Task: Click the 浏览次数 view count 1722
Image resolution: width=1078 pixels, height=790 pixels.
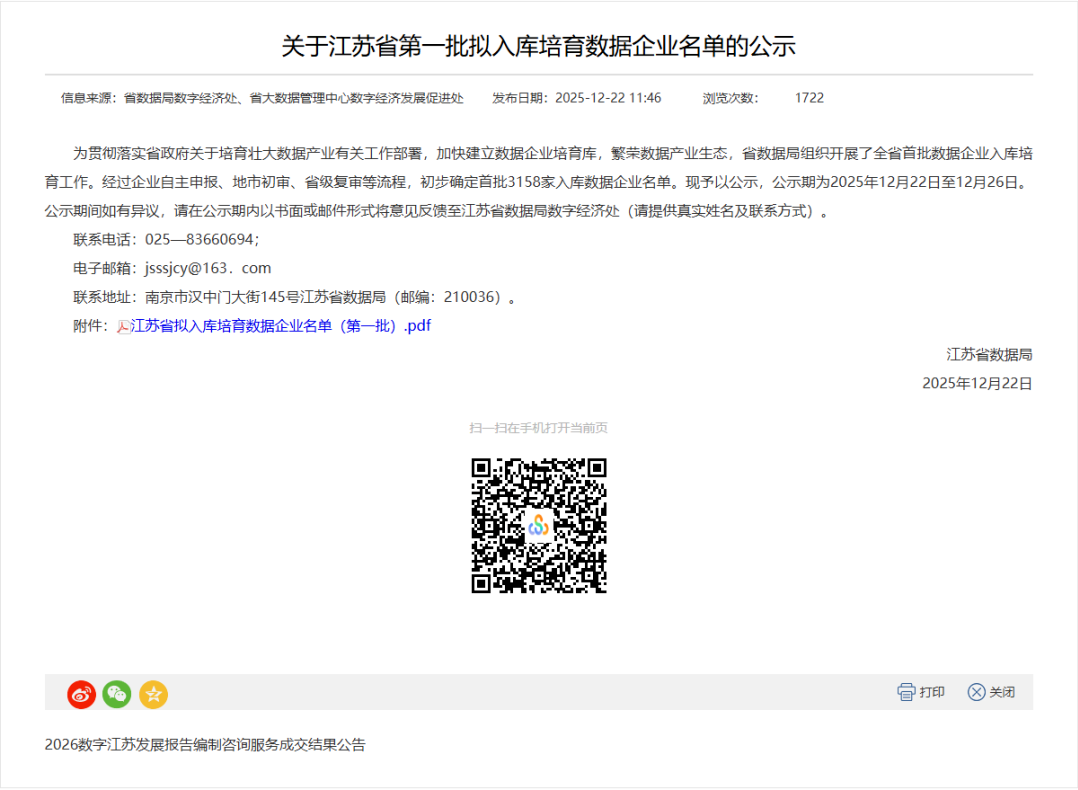Action: [809, 98]
